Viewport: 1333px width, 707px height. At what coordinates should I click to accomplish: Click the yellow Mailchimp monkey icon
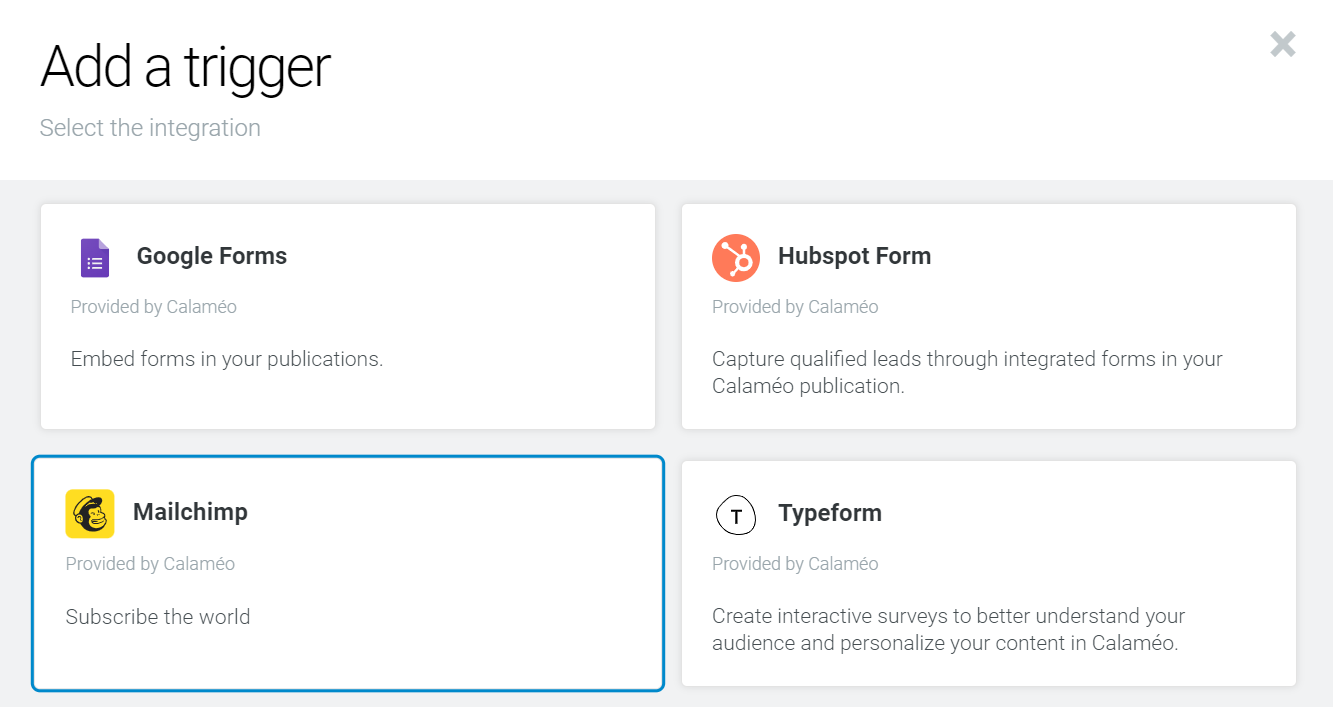[90, 513]
